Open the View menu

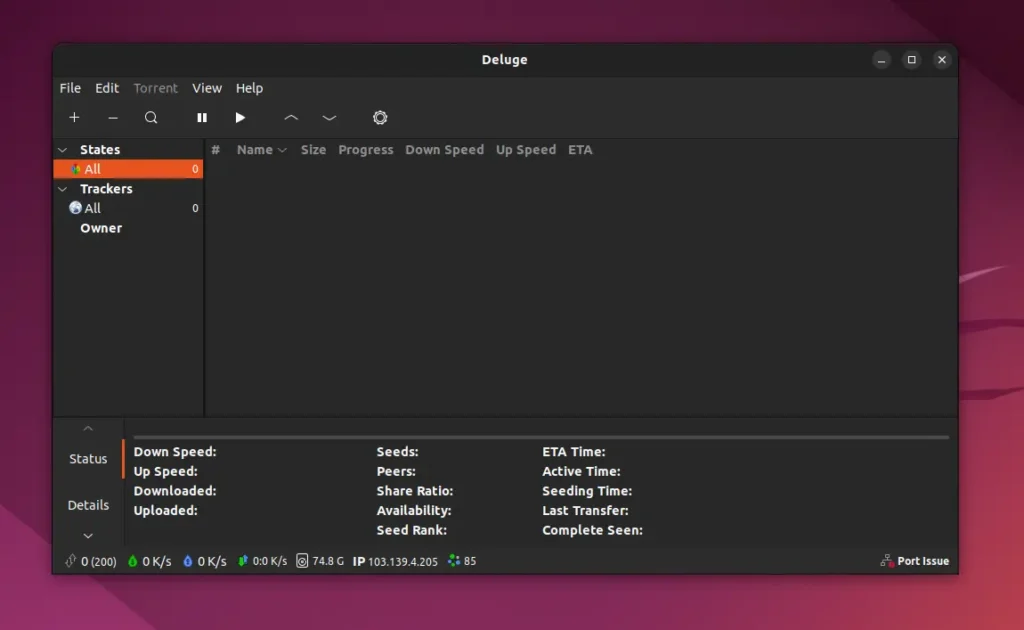(x=207, y=88)
